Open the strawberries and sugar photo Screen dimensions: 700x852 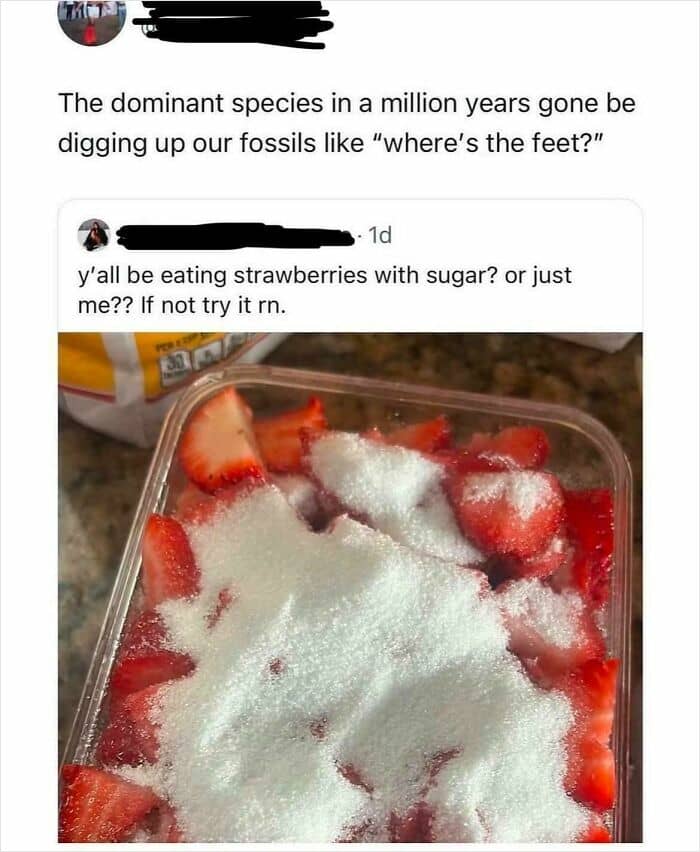click(350, 587)
